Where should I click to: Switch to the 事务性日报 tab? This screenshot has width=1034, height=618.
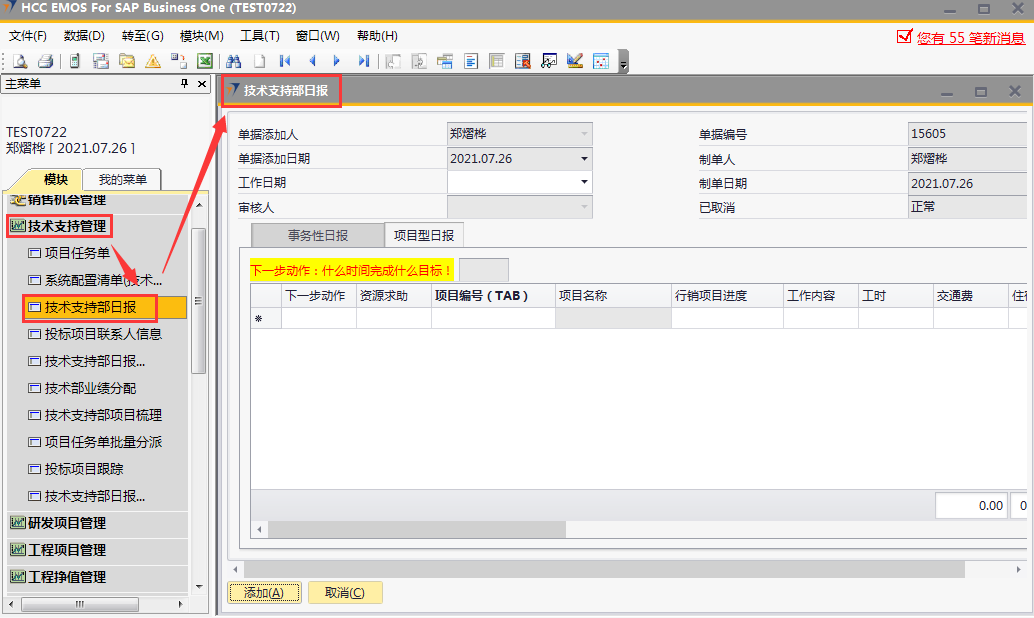[x=318, y=235]
